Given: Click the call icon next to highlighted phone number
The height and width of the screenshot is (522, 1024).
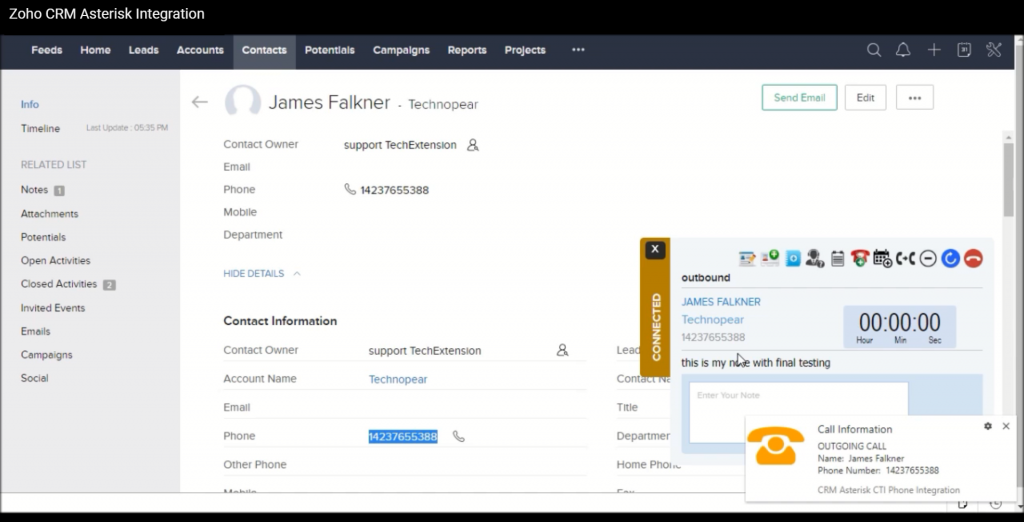Looking at the screenshot, I should pos(458,436).
